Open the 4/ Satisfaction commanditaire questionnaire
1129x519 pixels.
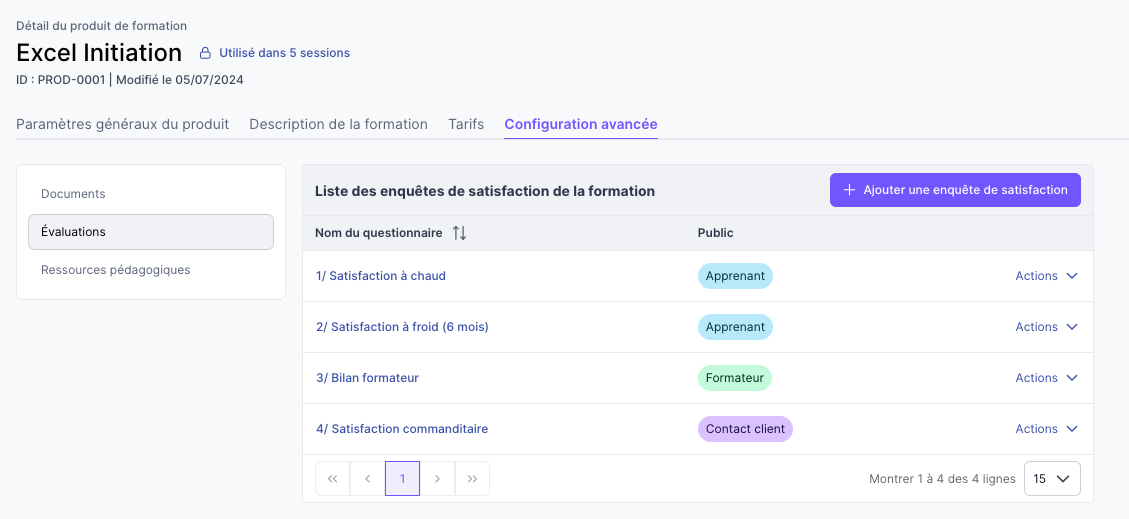click(x=402, y=429)
